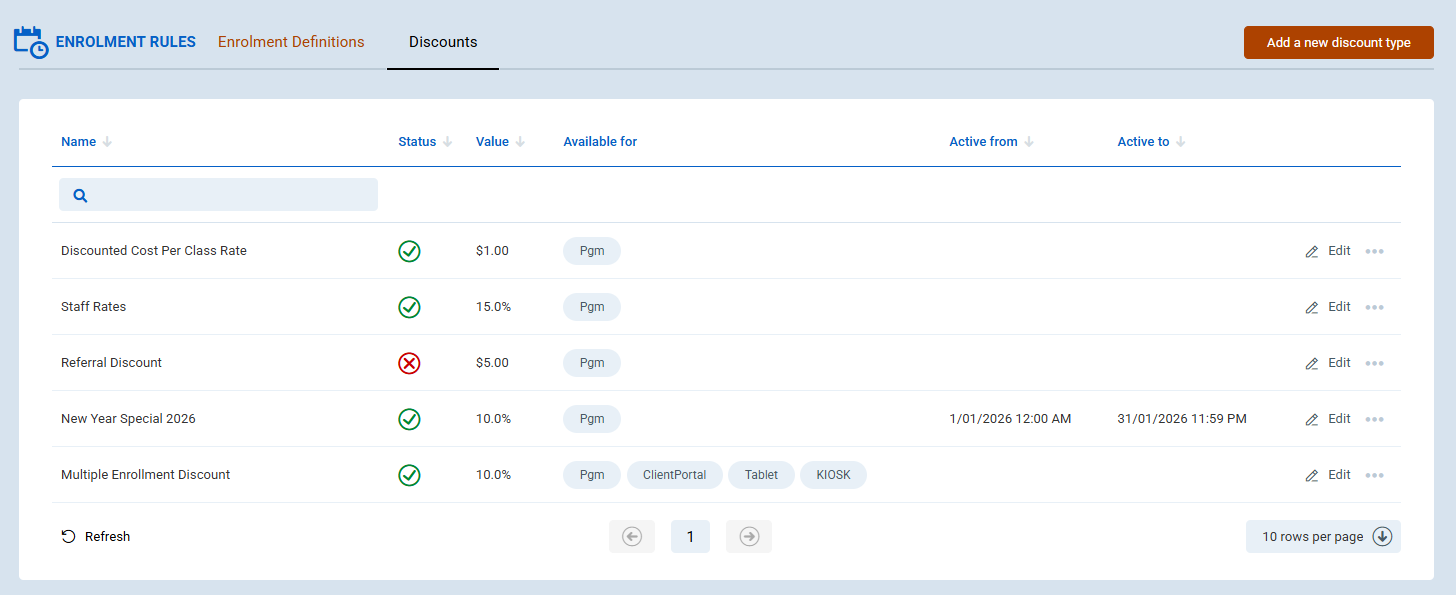The image size is (1456, 595).
Task: Click the pencil icon for Staff Rates
Action: pyautogui.click(x=1312, y=308)
